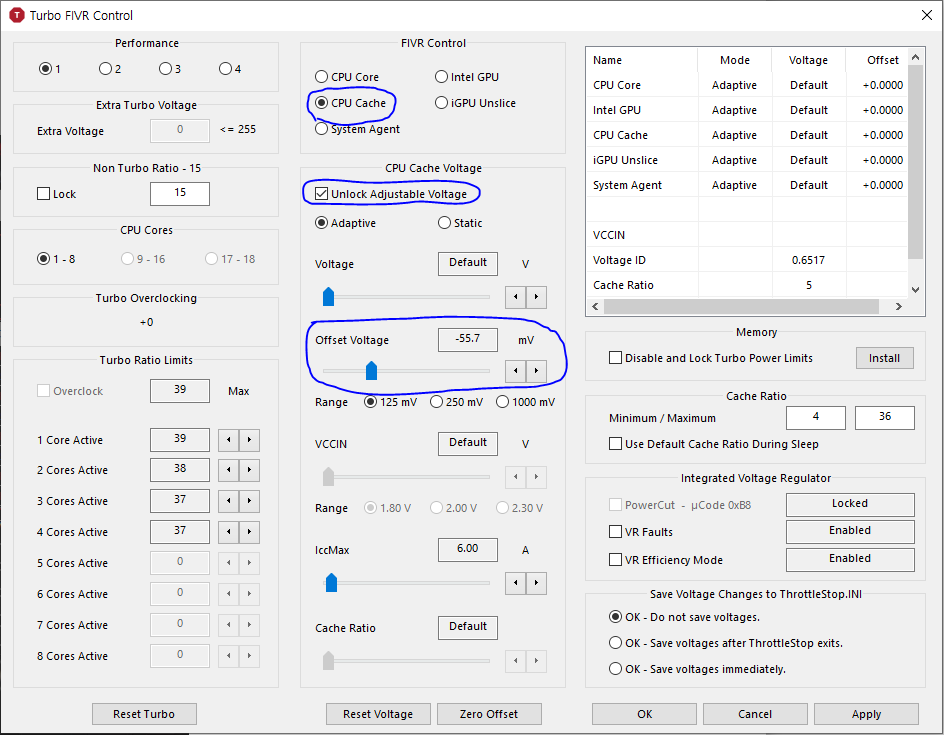This screenshot has height=735, width=944.
Task: Click the Voltage ID 0.6517 value
Action: coord(809,260)
